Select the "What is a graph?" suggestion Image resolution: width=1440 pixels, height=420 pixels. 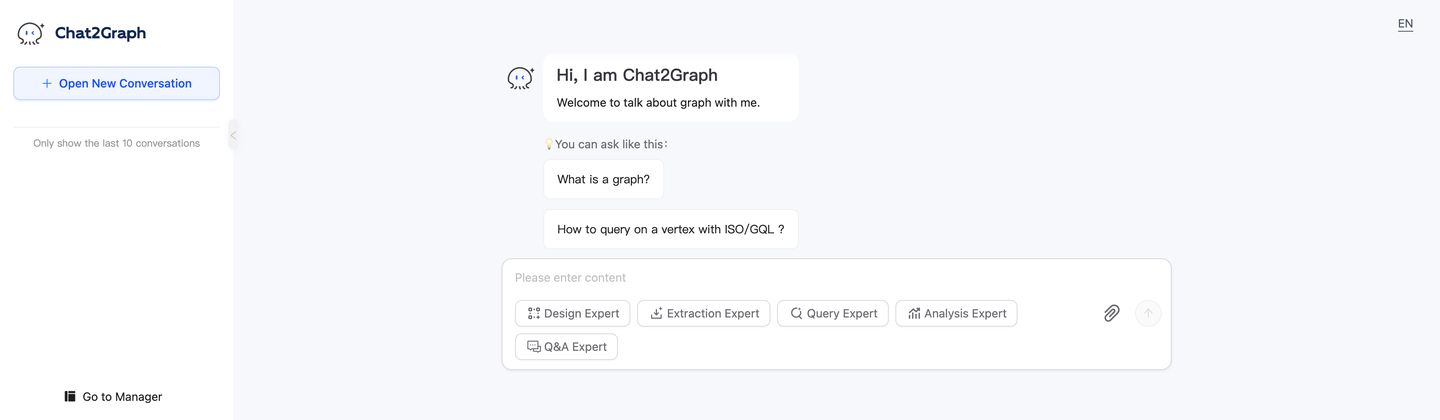pyautogui.click(x=603, y=179)
